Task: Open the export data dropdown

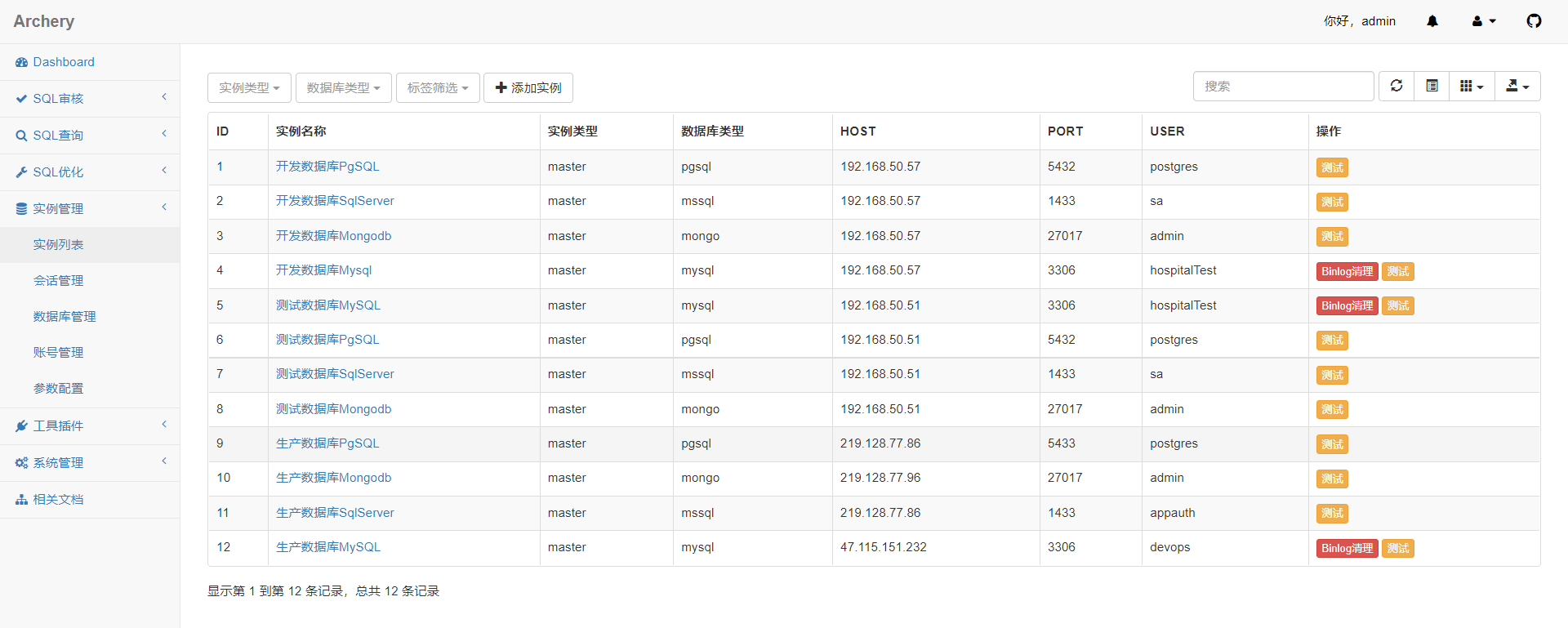Action: (x=1517, y=86)
